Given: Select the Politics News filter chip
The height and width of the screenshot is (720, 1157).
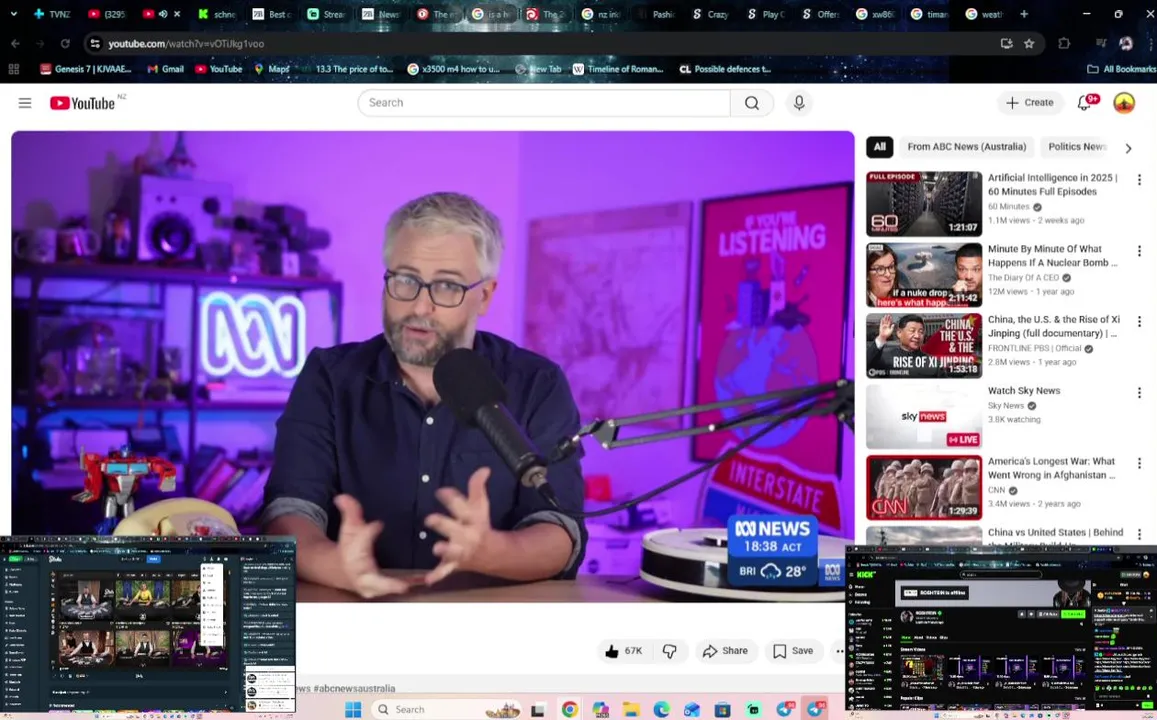Looking at the screenshot, I should 1077,147.
